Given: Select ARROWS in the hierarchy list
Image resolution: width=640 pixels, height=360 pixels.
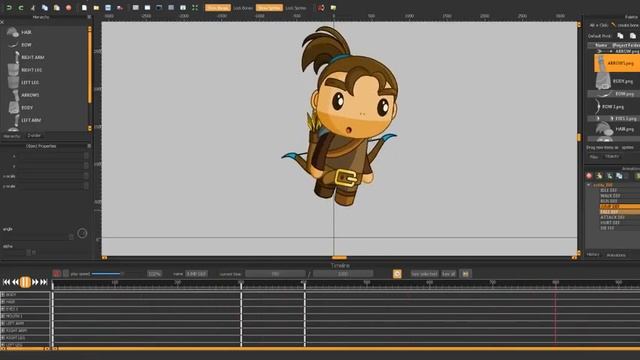Looking at the screenshot, I should pos(30,95).
